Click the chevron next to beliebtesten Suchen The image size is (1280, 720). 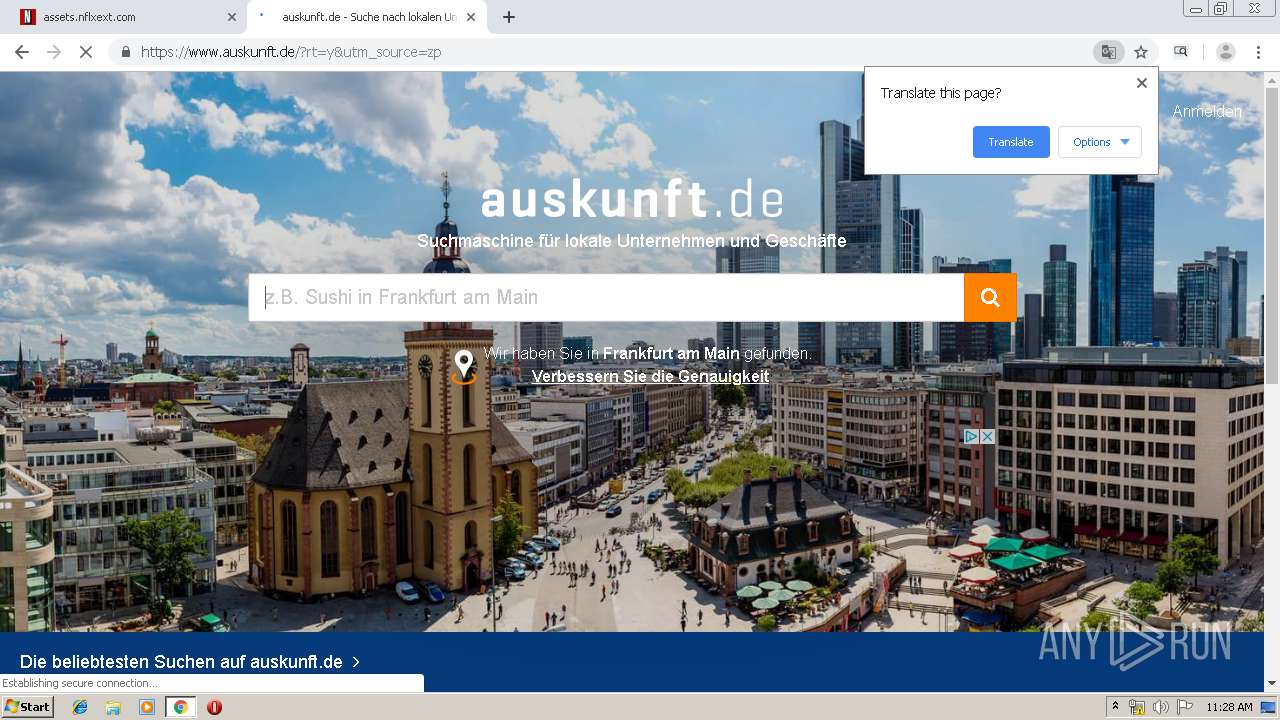[356, 662]
